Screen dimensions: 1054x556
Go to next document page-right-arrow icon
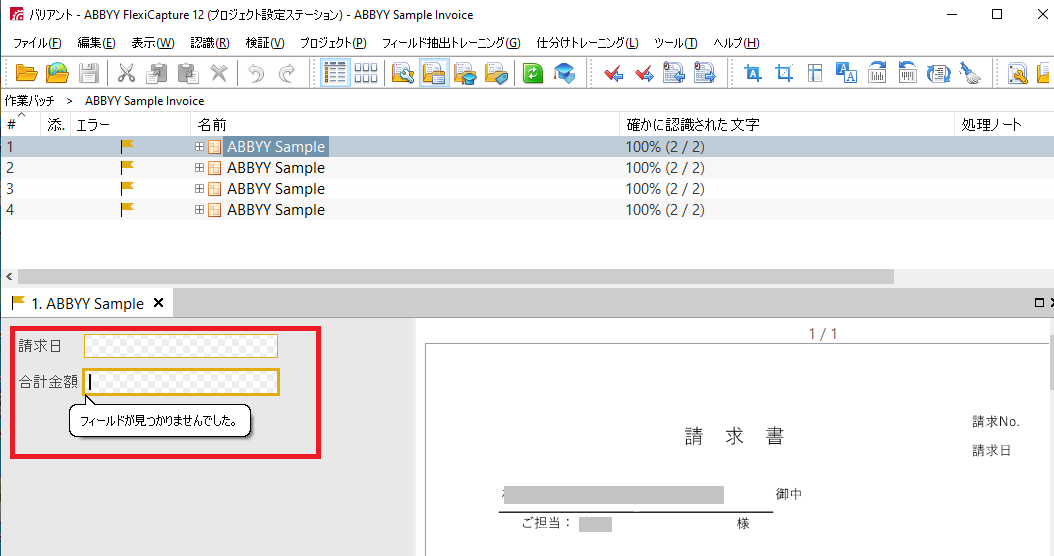pos(704,73)
